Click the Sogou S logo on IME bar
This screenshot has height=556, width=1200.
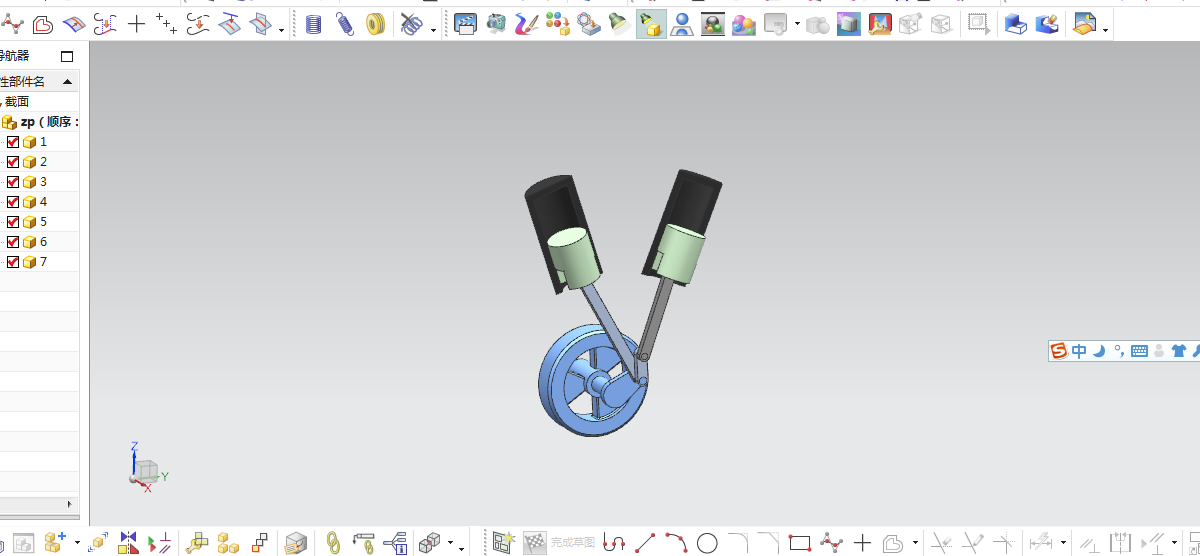pyautogui.click(x=1059, y=351)
